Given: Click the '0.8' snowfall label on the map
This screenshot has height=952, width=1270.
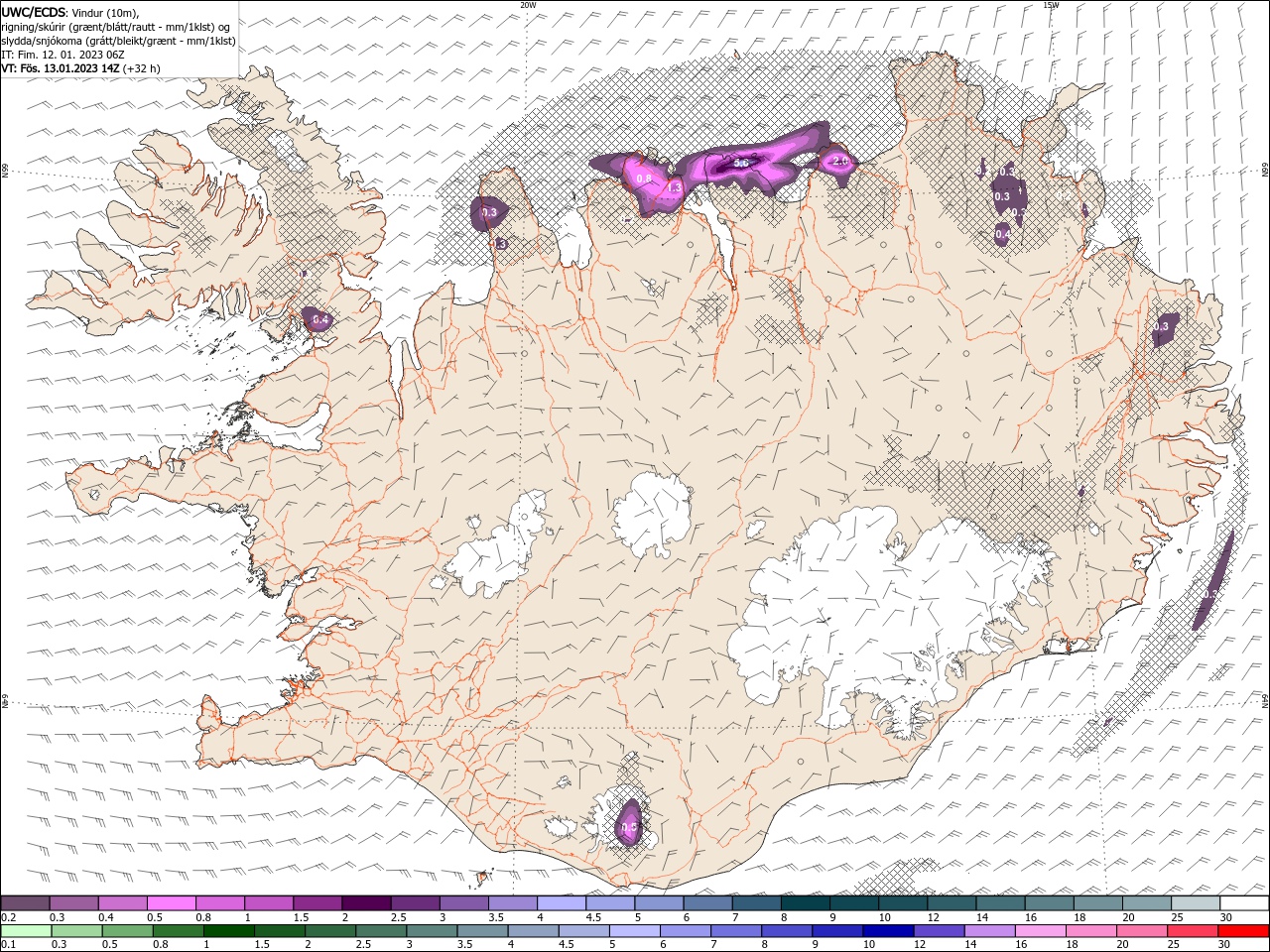Looking at the screenshot, I should pos(644,179).
